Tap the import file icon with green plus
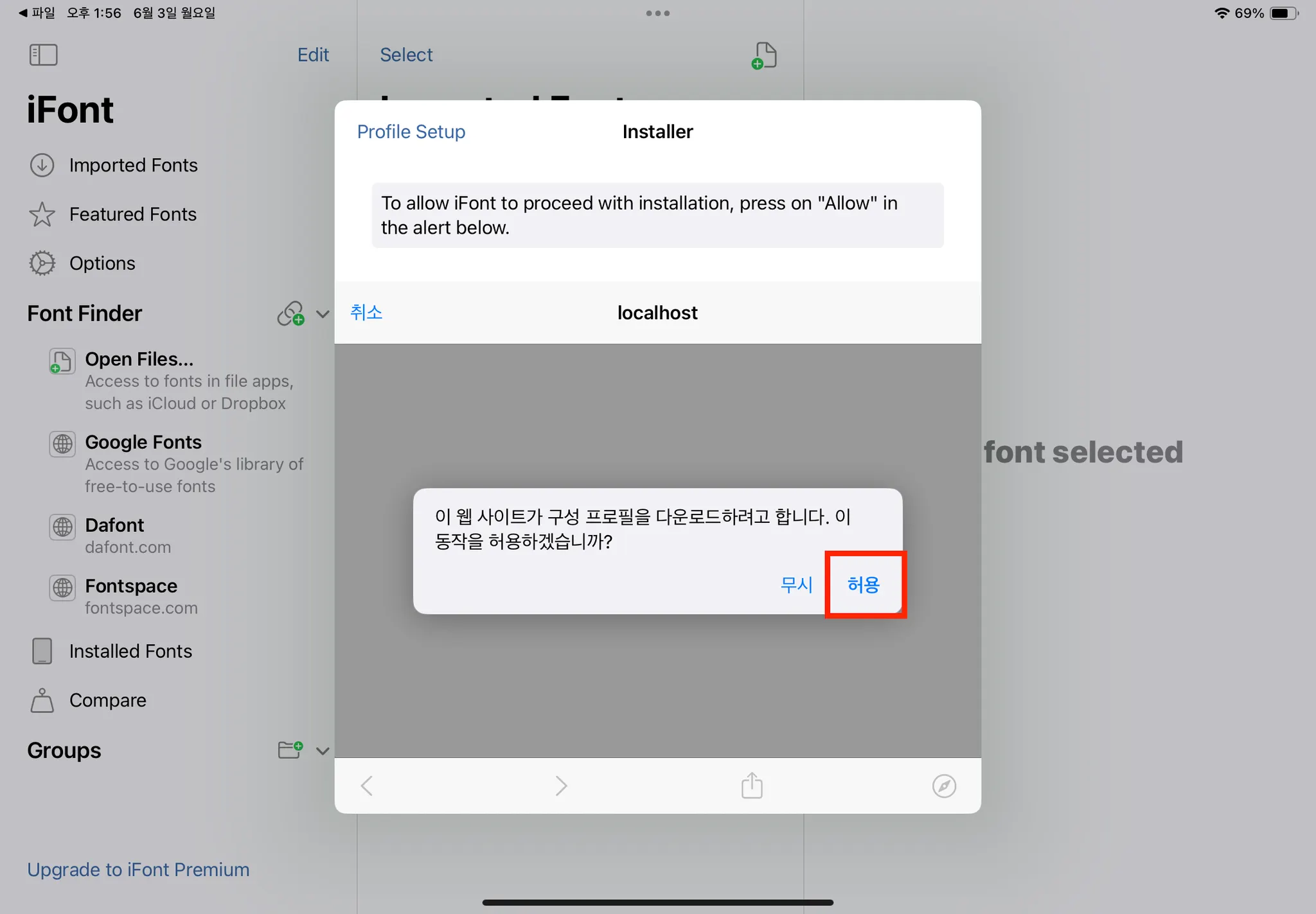 (765, 55)
